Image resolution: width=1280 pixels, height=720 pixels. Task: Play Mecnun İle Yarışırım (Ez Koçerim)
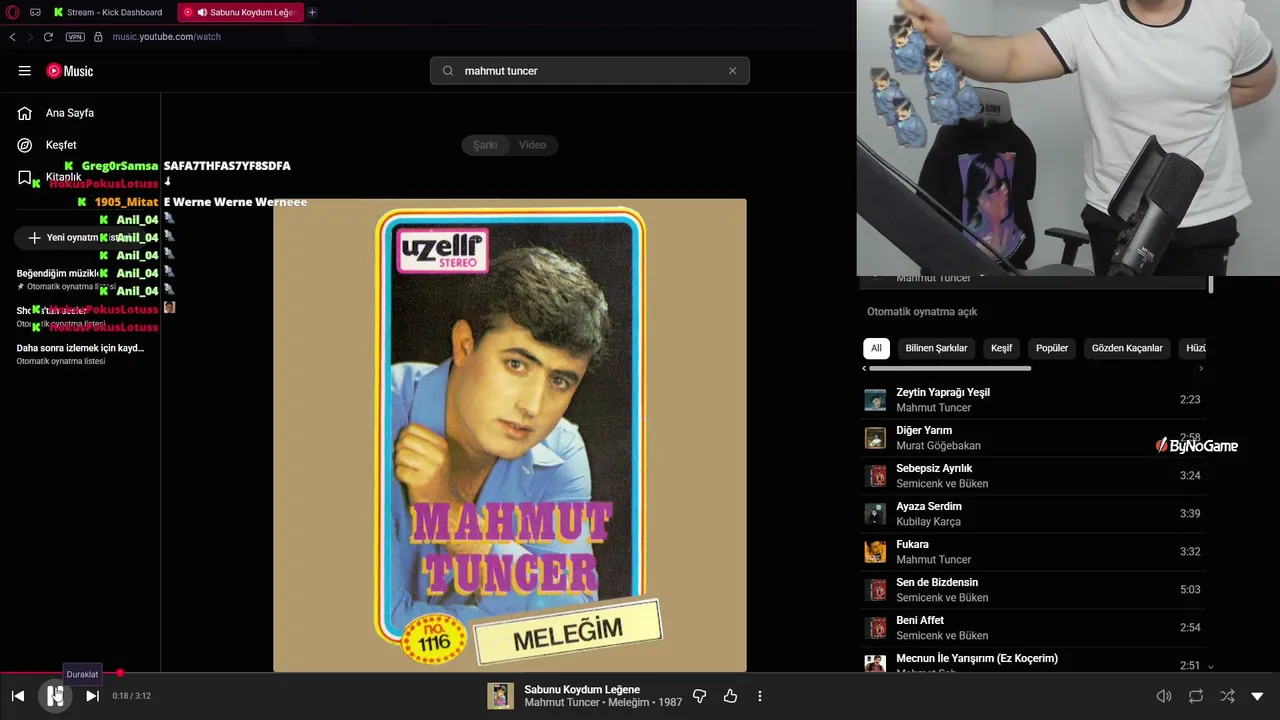point(1034,660)
